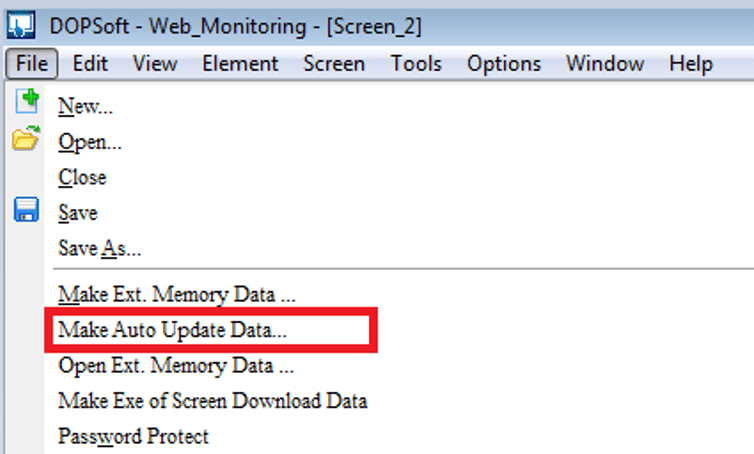Choose Make Exe of Screen Download Data
The image size is (754, 454).
[x=212, y=401]
